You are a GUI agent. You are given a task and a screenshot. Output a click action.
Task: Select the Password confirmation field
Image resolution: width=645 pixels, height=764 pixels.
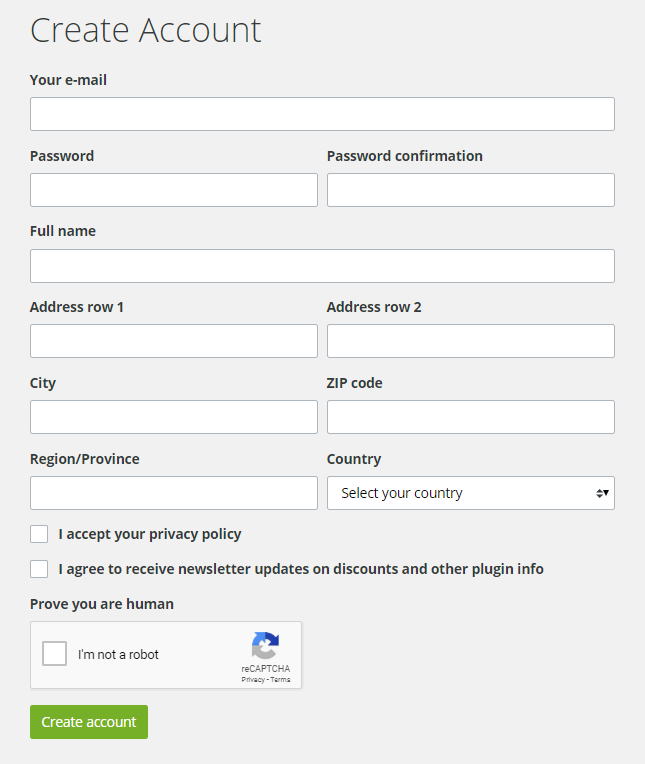click(470, 190)
